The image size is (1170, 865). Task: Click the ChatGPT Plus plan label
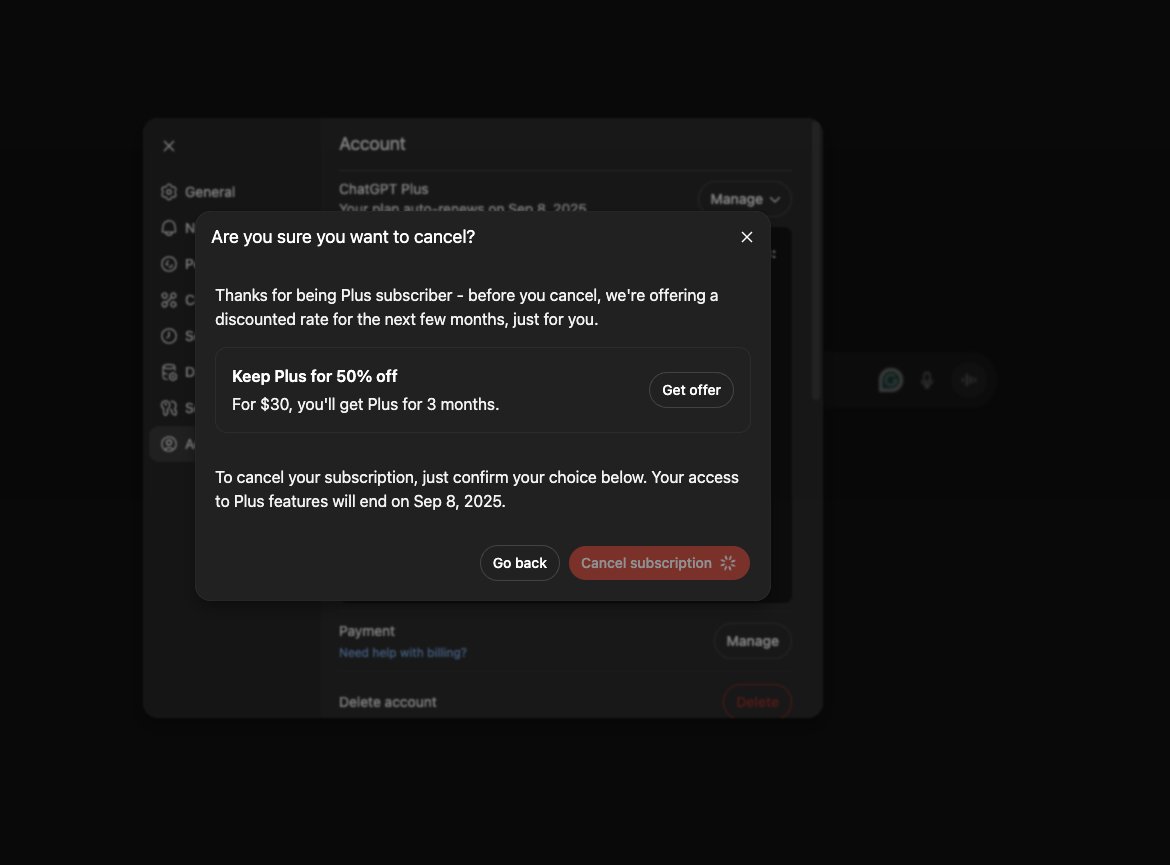(x=384, y=189)
